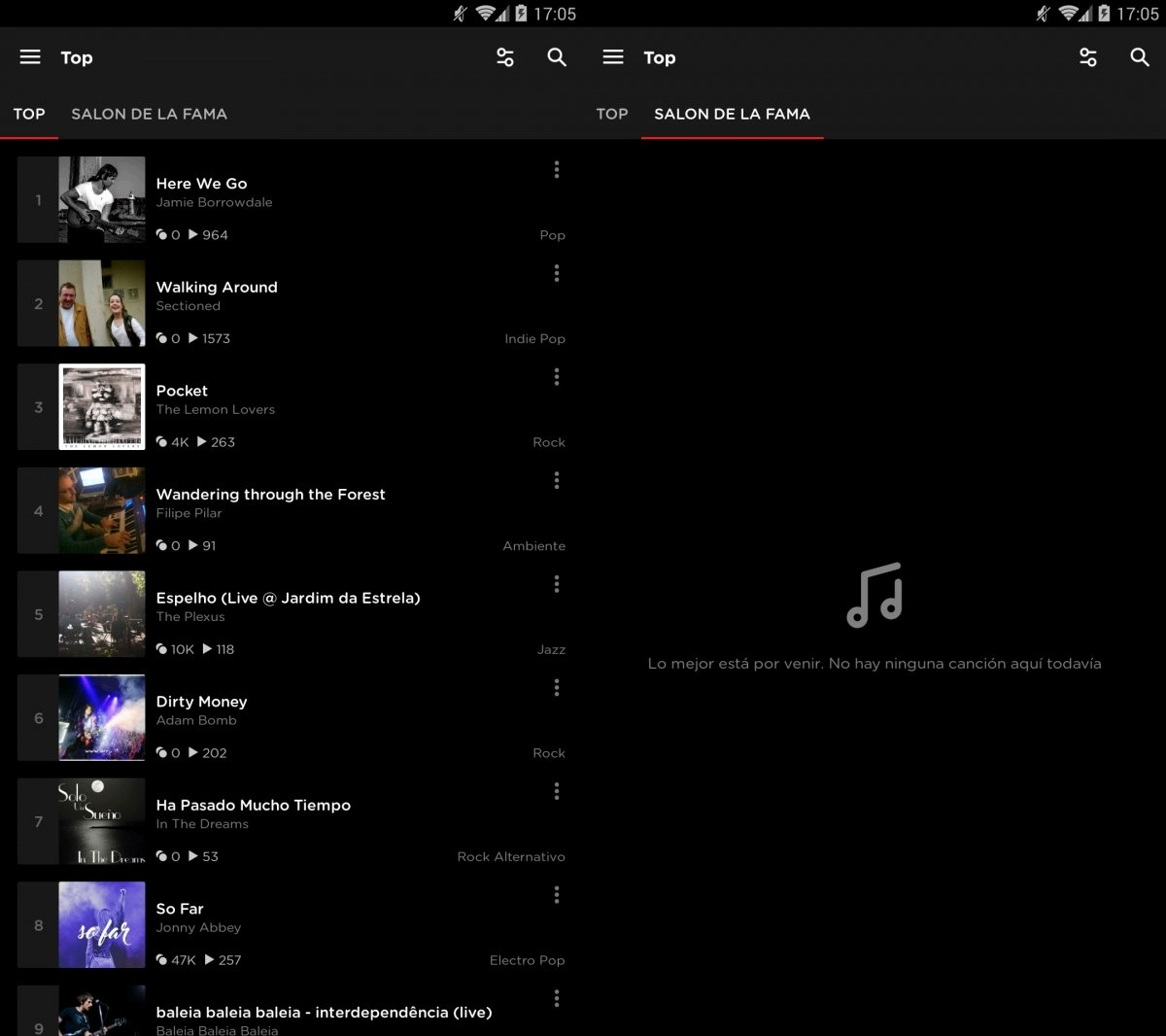
Task: Open options for Wandering through the Forest
Action: tap(557, 480)
